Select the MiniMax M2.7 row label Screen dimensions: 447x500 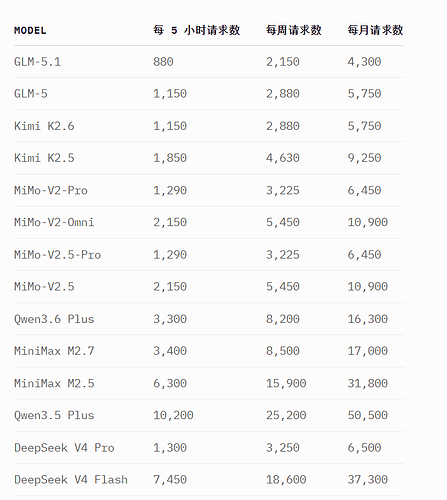pyautogui.click(x=54, y=351)
